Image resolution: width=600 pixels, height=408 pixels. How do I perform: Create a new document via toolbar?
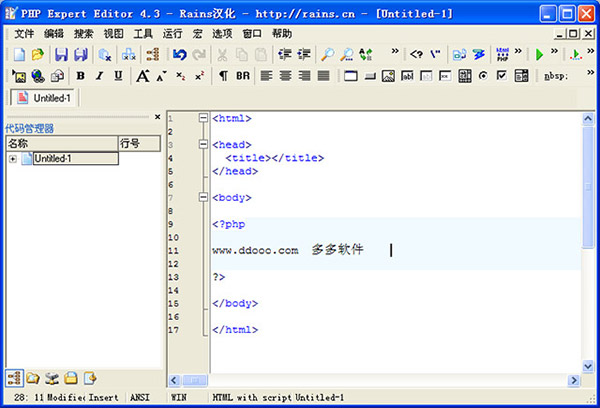click(x=19, y=55)
